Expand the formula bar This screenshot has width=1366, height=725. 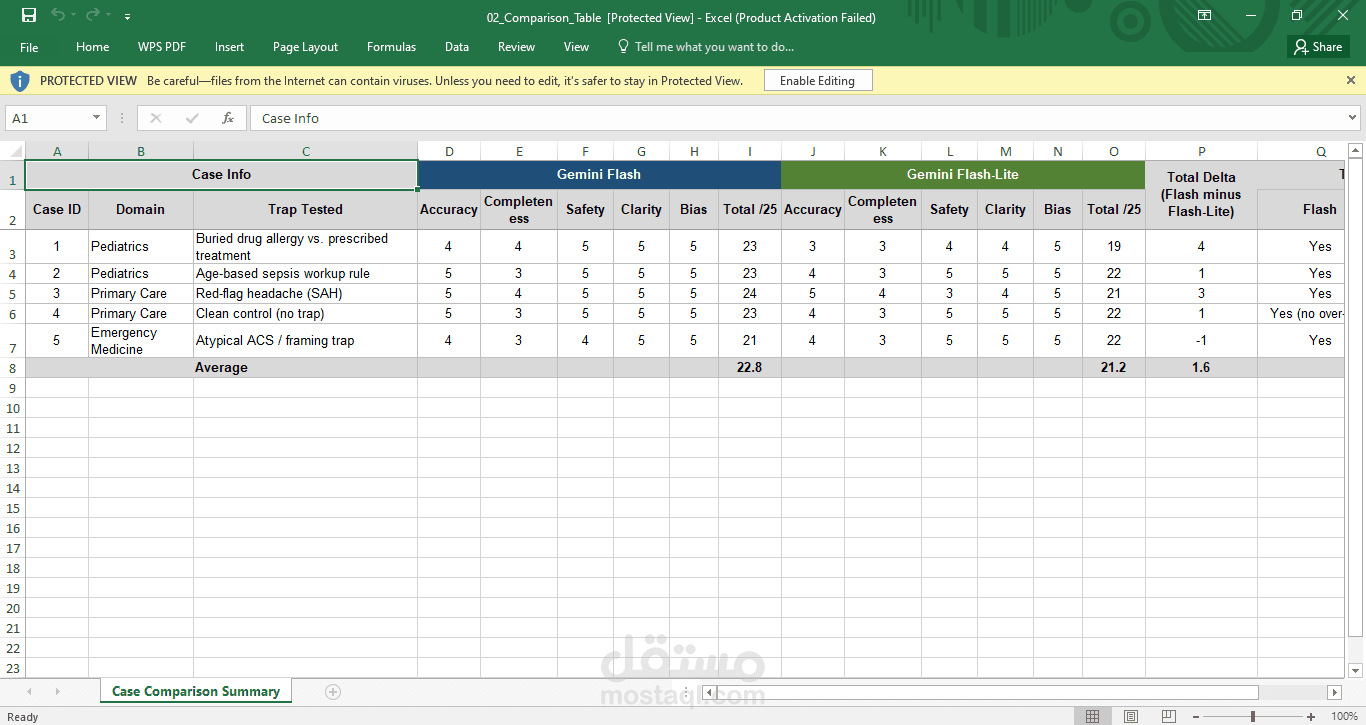tap(1353, 118)
